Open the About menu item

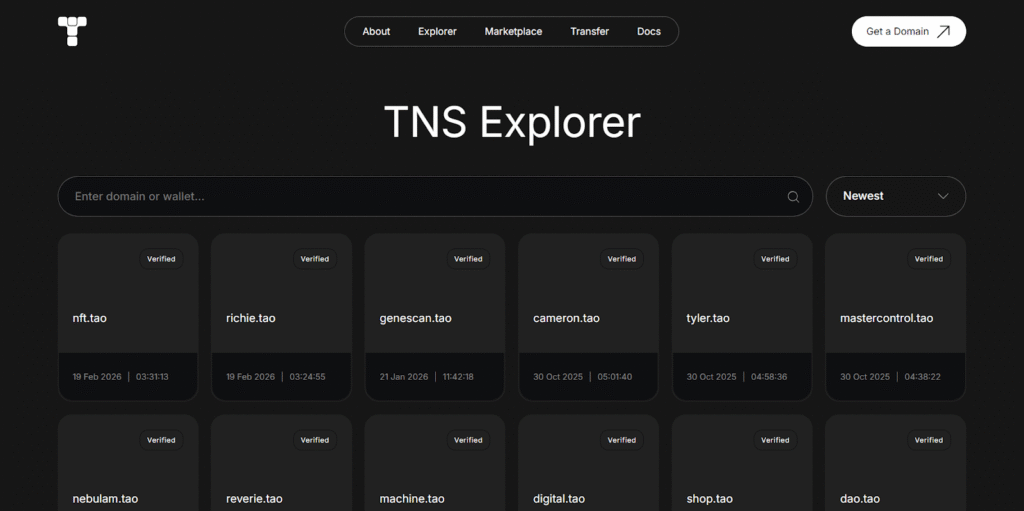tap(376, 31)
